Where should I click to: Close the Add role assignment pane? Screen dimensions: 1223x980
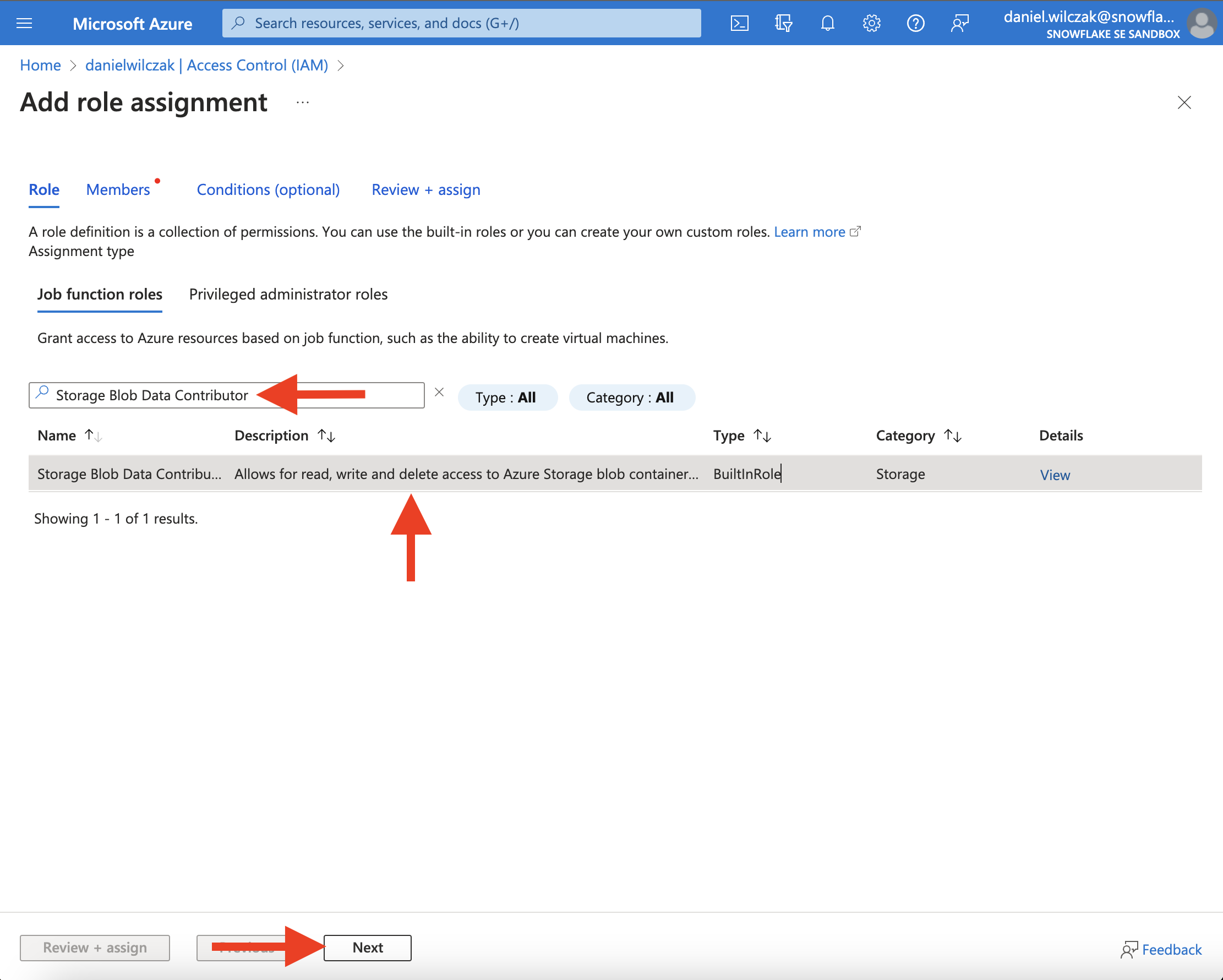pos(1184,103)
